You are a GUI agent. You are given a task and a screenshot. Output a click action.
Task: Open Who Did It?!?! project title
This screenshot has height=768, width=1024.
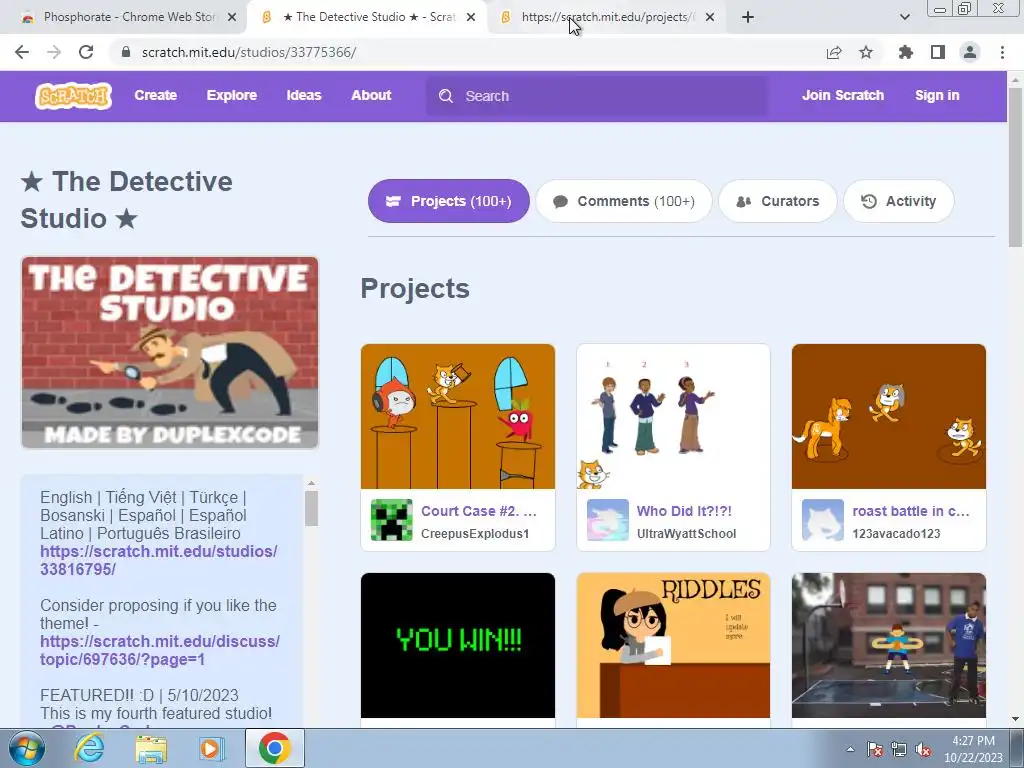(x=684, y=511)
